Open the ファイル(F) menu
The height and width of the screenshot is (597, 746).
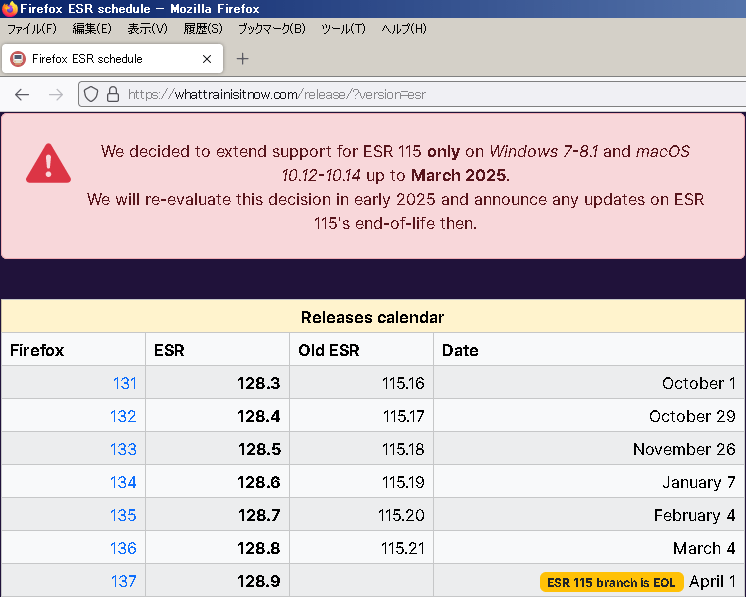[32, 29]
